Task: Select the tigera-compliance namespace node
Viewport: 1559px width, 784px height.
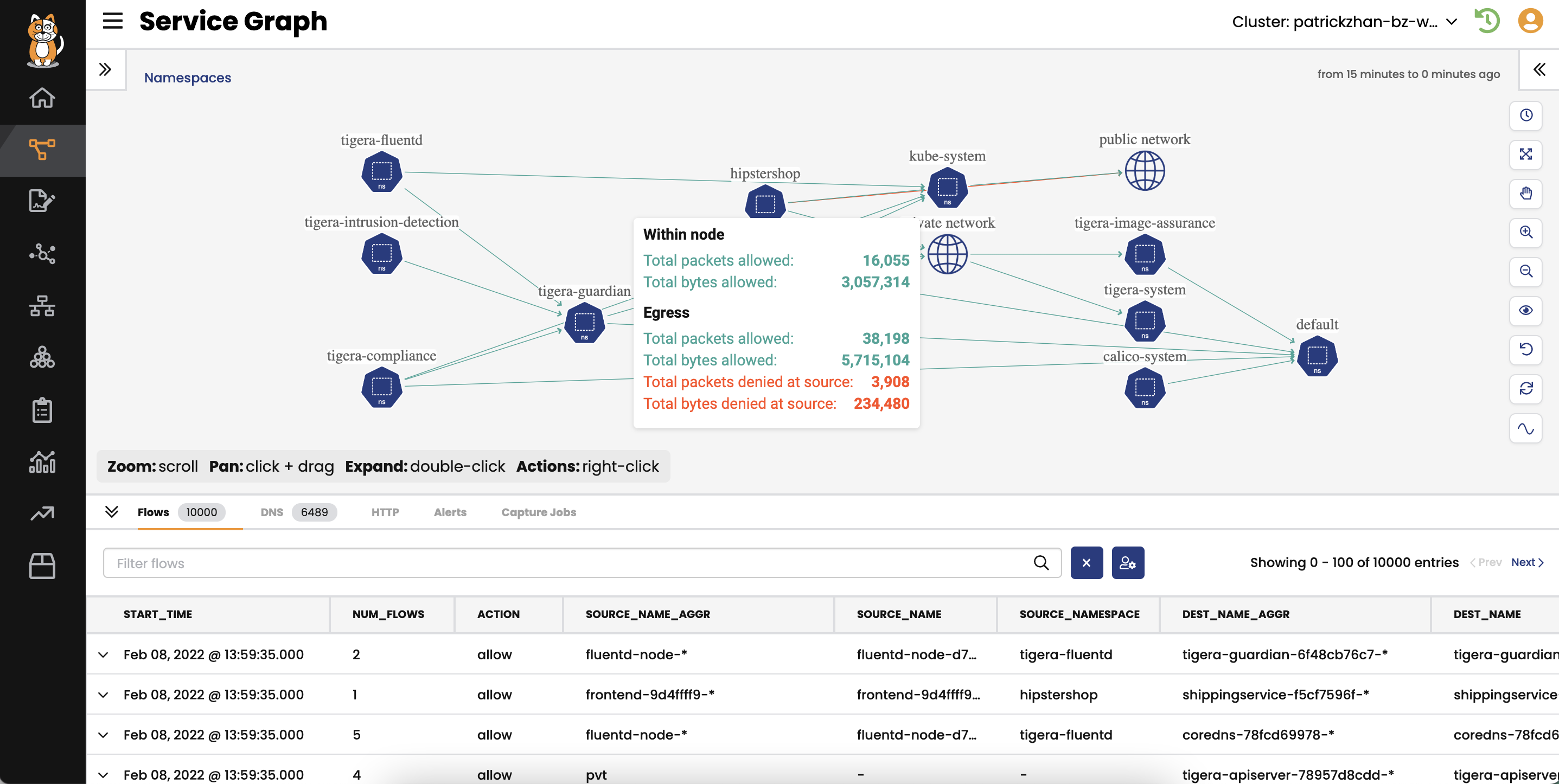Action: tap(381, 388)
